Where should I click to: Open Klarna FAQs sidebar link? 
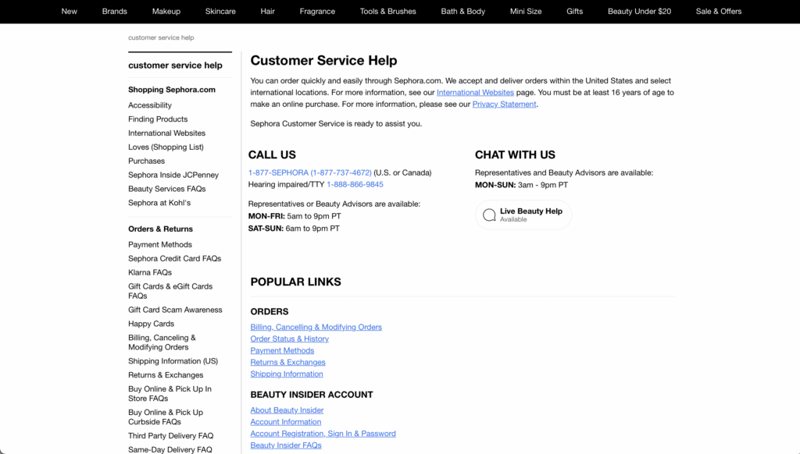pyautogui.click(x=150, y=272)
